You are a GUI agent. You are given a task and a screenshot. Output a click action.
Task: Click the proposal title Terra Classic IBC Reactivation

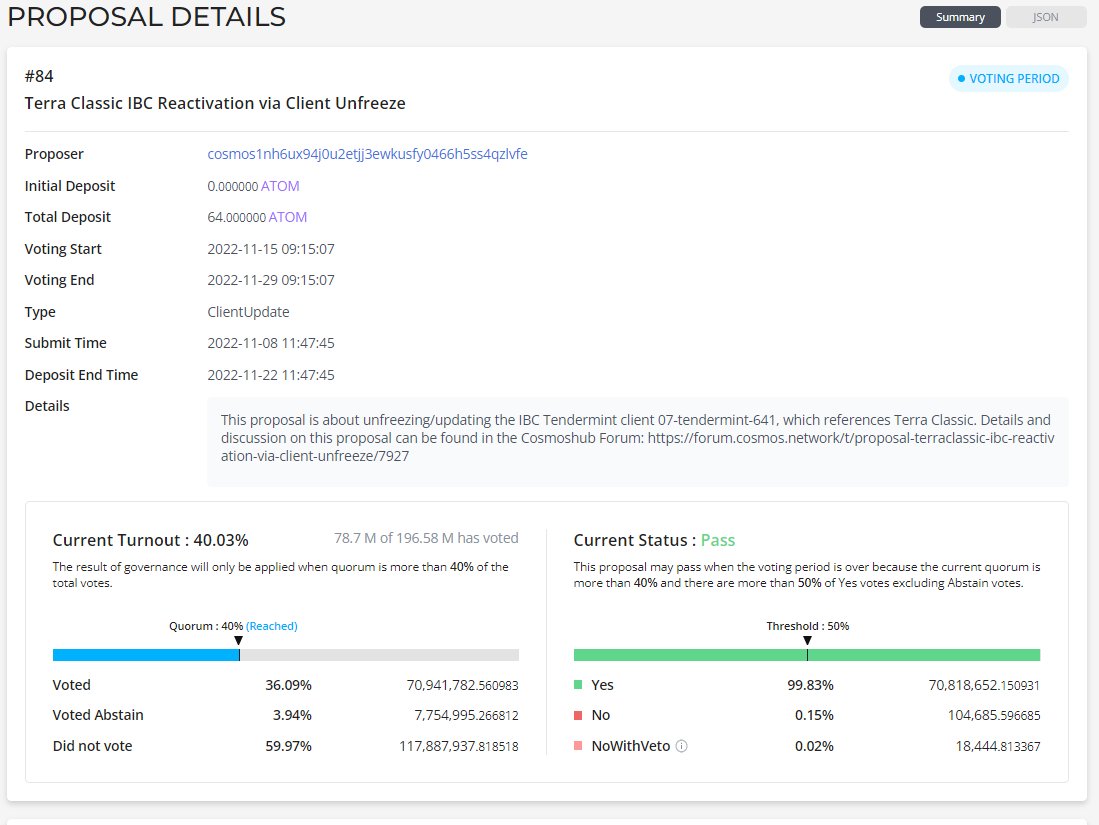(x=215, y=103)
